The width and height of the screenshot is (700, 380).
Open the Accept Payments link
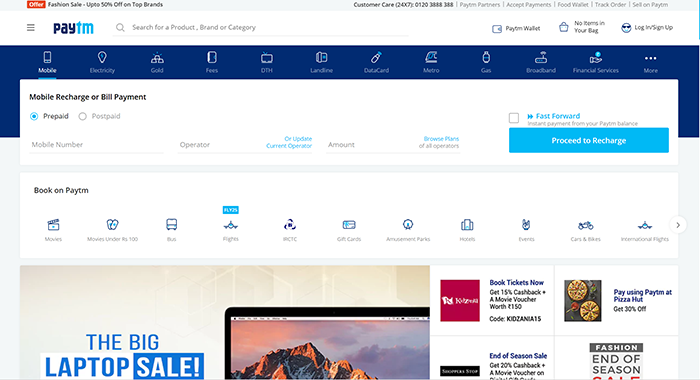(x=529, y=4)
